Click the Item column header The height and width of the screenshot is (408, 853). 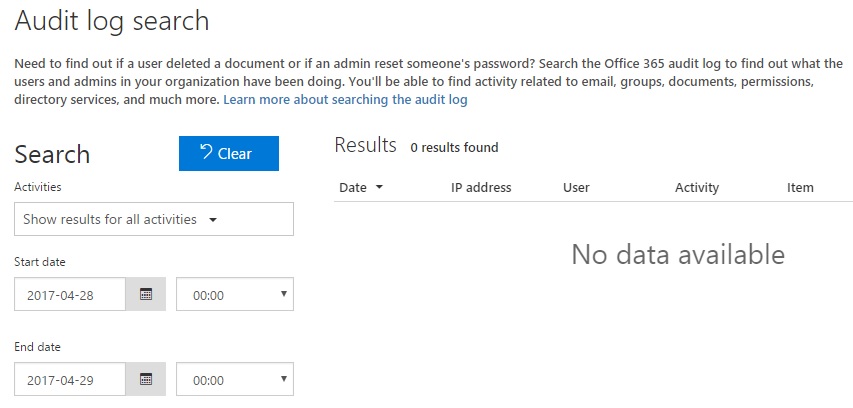(x=800, y=188)
